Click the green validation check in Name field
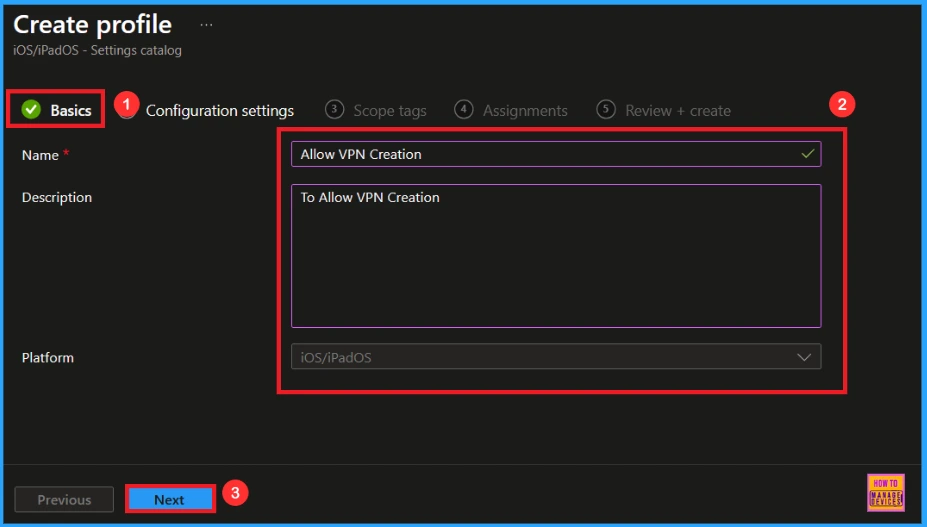The image size is (927, 527). pos(807,154)
